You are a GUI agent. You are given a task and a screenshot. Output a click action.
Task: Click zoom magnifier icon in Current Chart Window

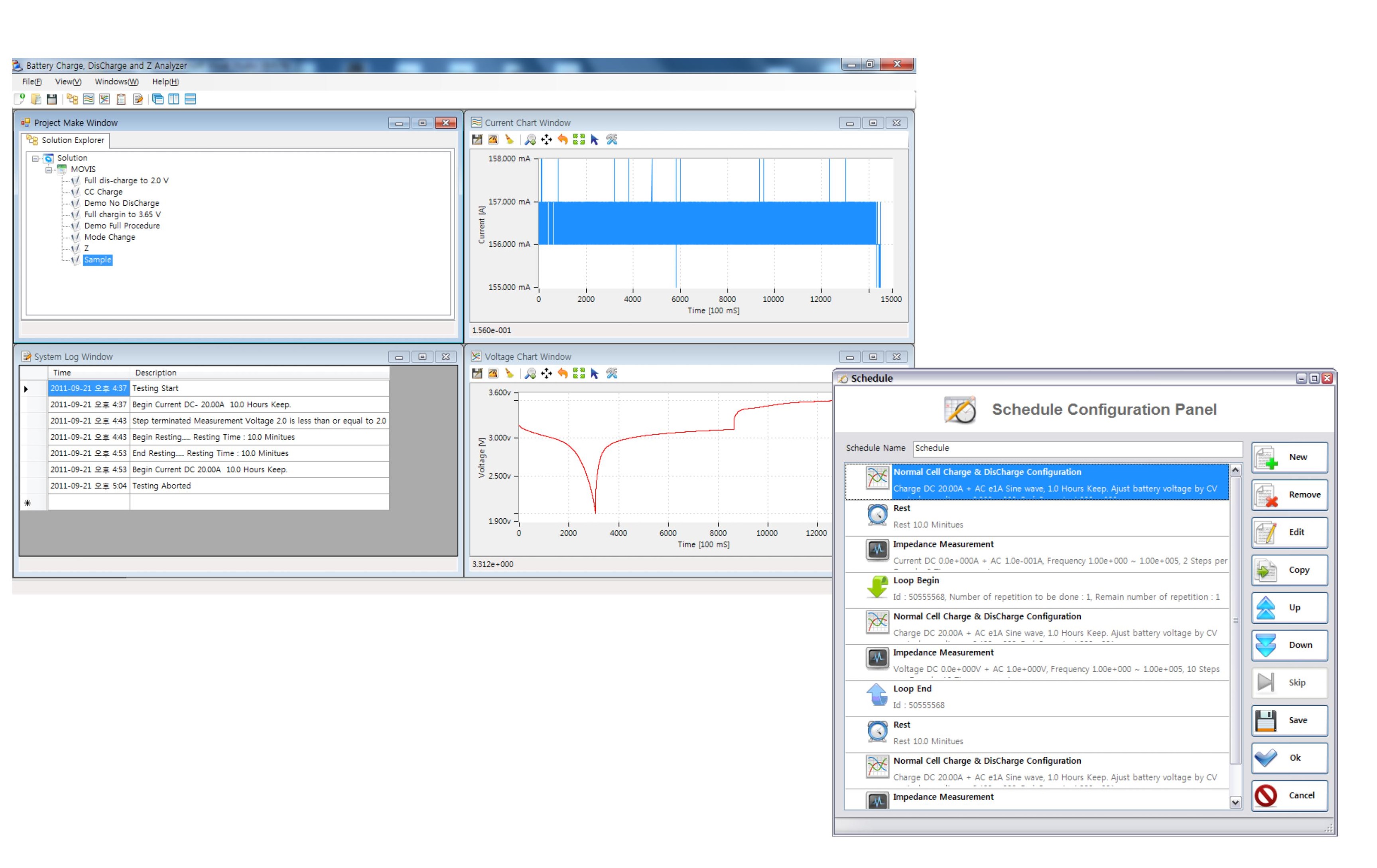[530, 140]
